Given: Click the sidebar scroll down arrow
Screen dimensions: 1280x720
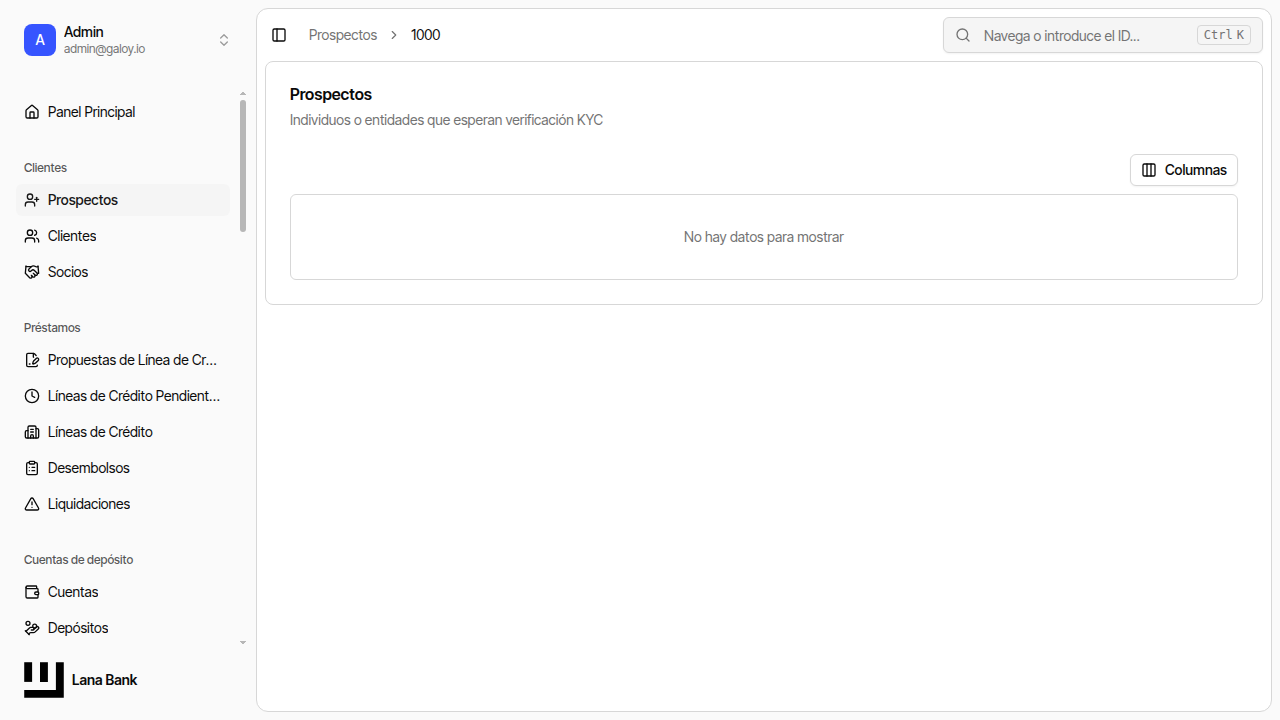Looking at the screenshot, I should click(x=243, y=643).
